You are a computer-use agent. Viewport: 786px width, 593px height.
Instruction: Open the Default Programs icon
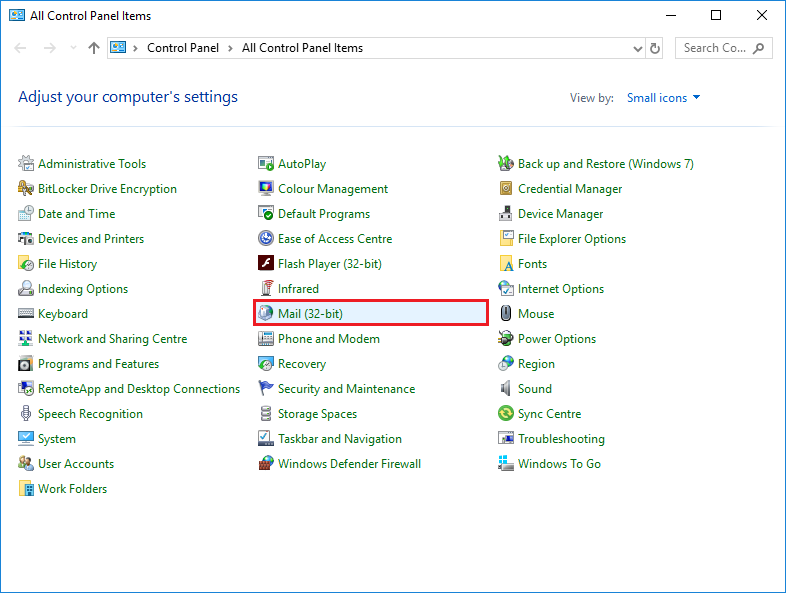(266, 214)
